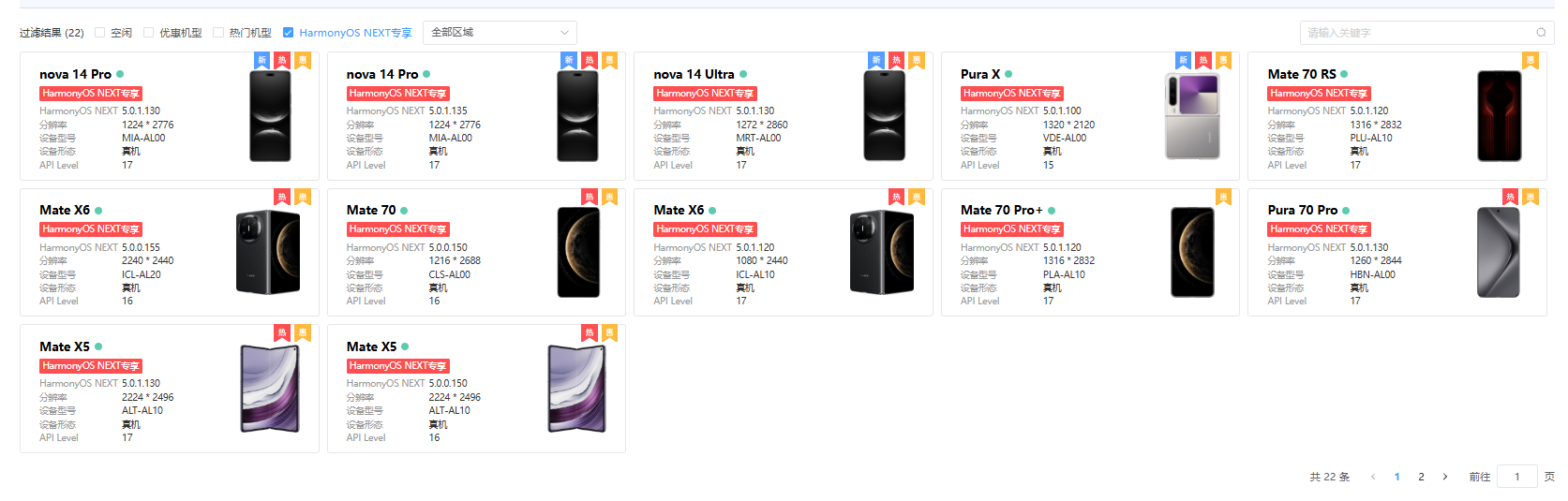Viewport: 1568px width, 501px height.
Task: Click the search magnifier icon in keyword field
Action: click(x=1541, y=33)
